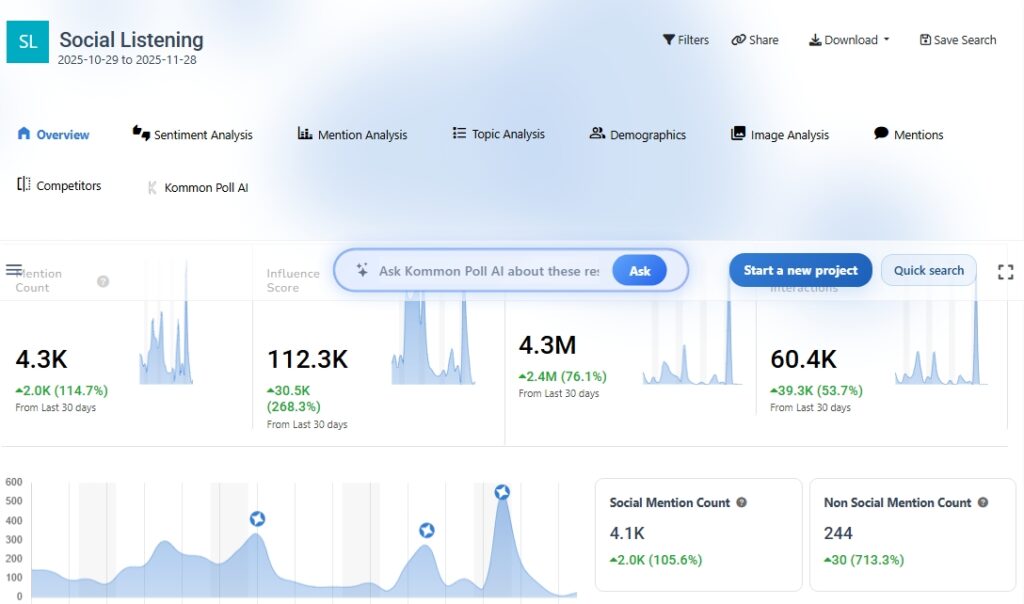Click the highest peak star marker on chart

point(502,492)
